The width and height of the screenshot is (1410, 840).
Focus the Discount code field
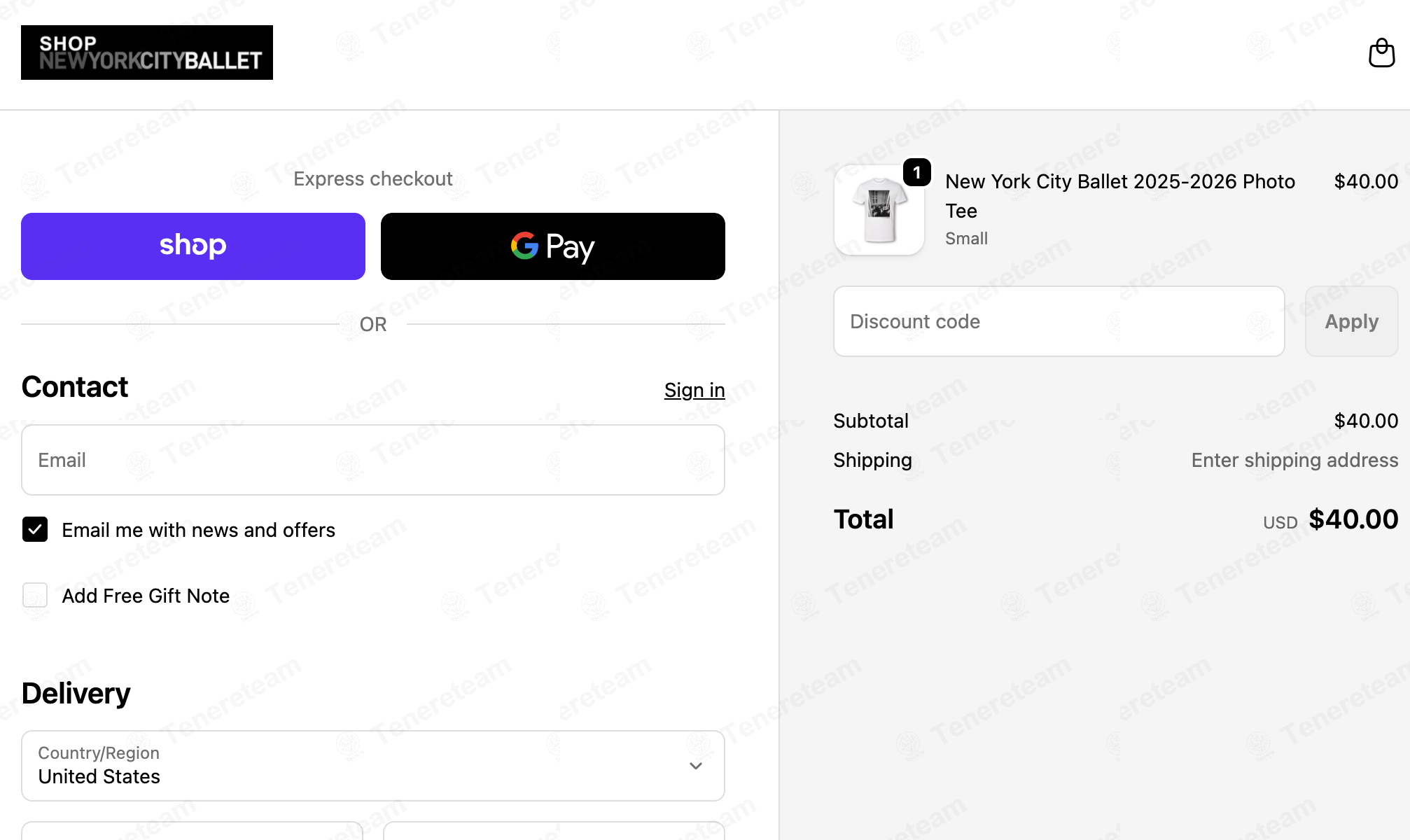(x=1059, y=321)
